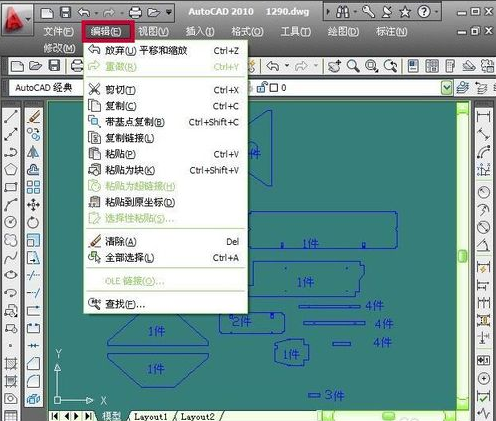Switch to the Layout2 tab
The image size is (496, 421).
198,416
